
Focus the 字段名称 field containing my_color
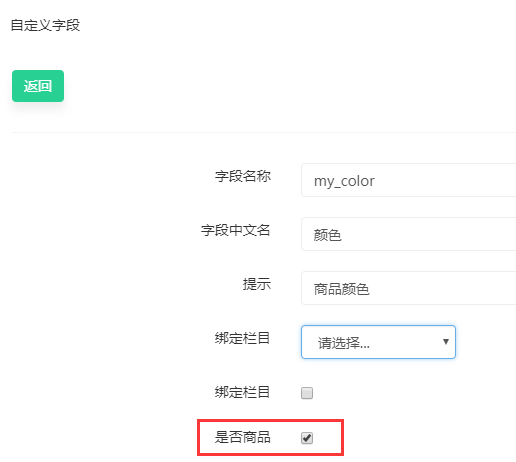(x=409, y=180)
